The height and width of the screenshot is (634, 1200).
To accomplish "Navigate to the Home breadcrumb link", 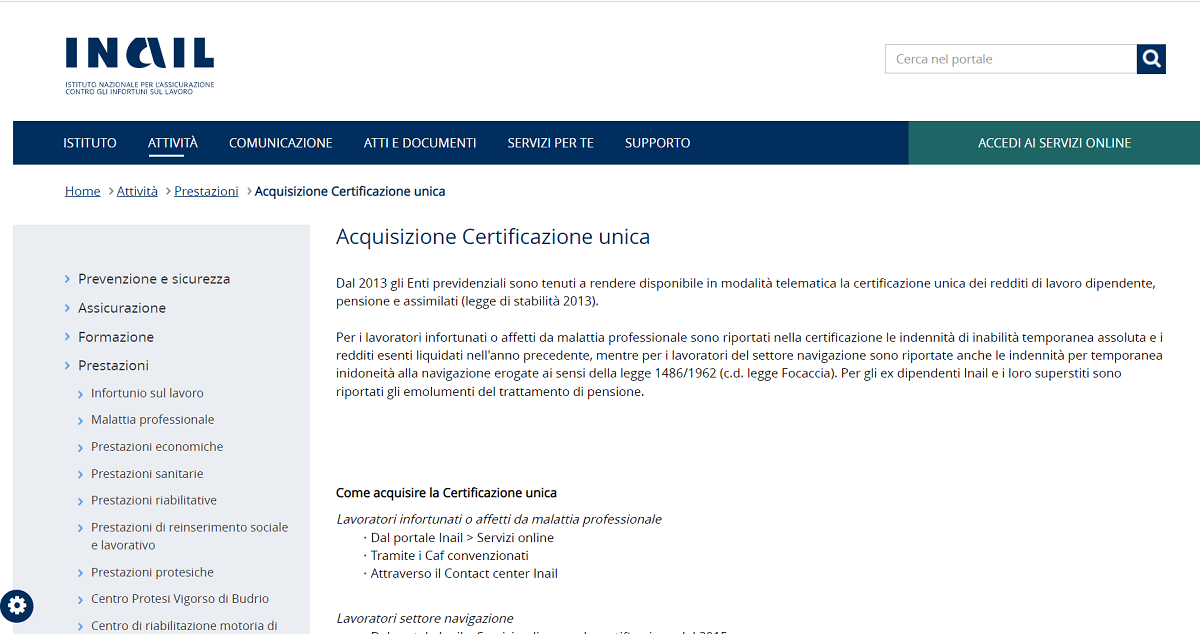I will 82,190.
